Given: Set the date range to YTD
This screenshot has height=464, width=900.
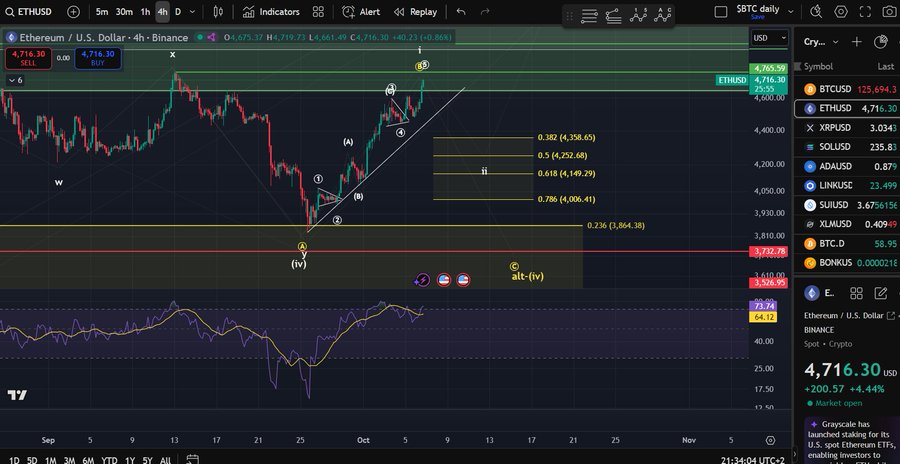Looking at the screenshot, I should point(109,460).
